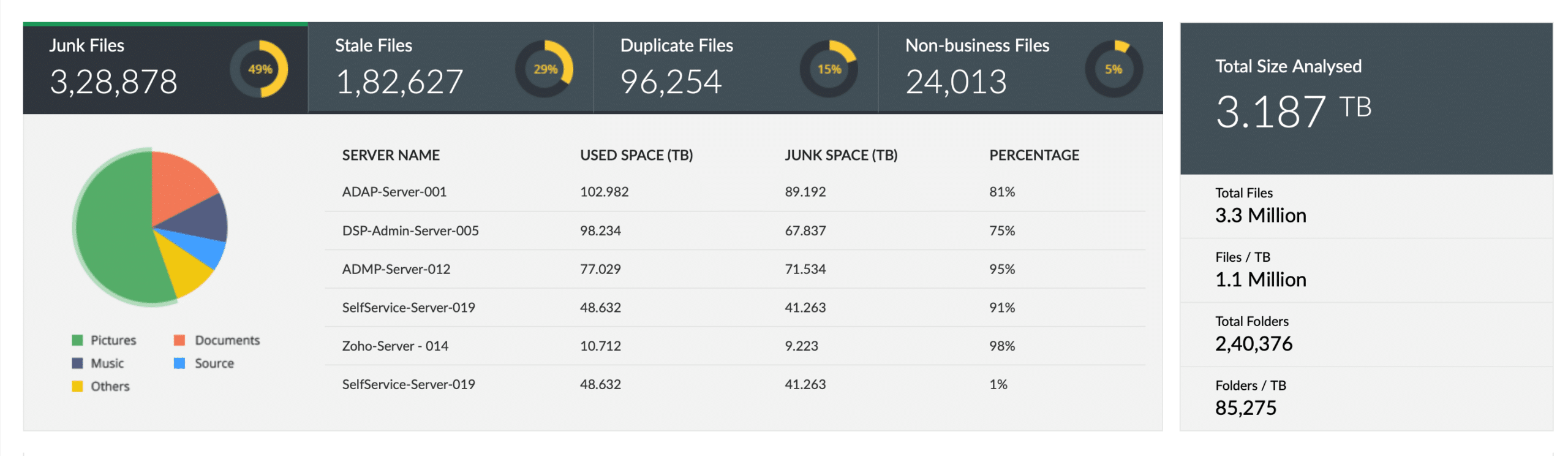Click used space value 102.982
1568x456 pixels.
tap(604, 192)
